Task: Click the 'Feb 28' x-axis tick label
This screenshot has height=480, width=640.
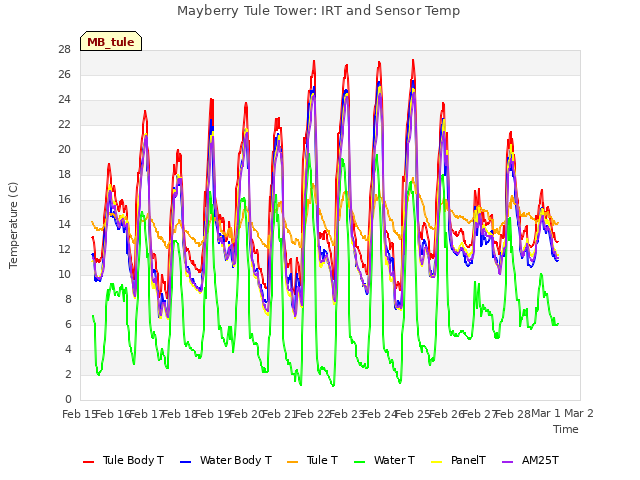Action: [513, 414]
